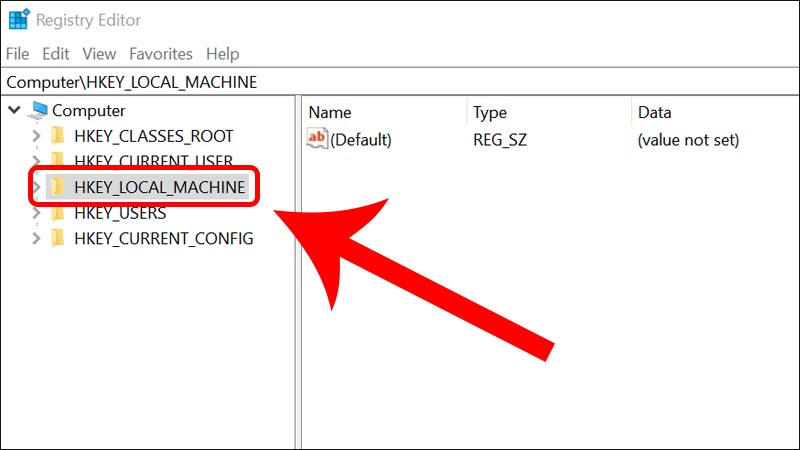Click the HKEY_LOCAL_MACHINE folder icon
800x450 pixels.
[x=58, y=187]
